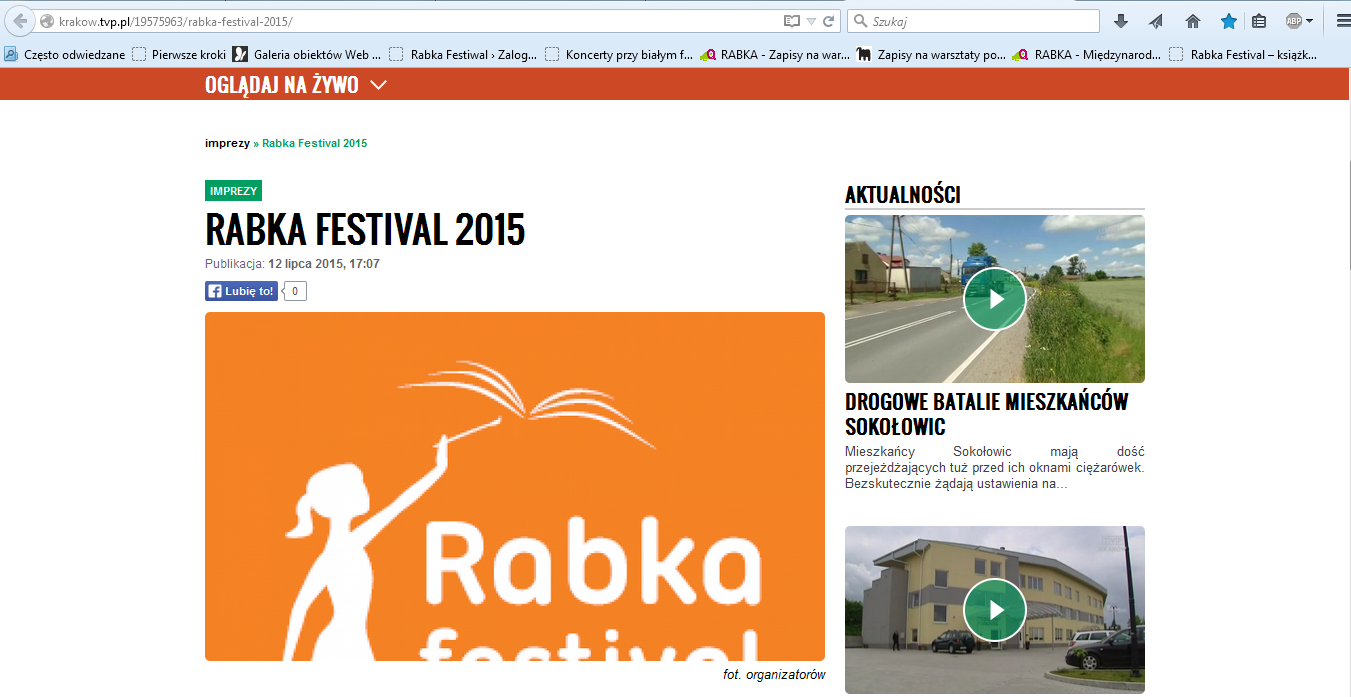Open Zapisy na warsztaty po... bookmark

tap(931, 55)
